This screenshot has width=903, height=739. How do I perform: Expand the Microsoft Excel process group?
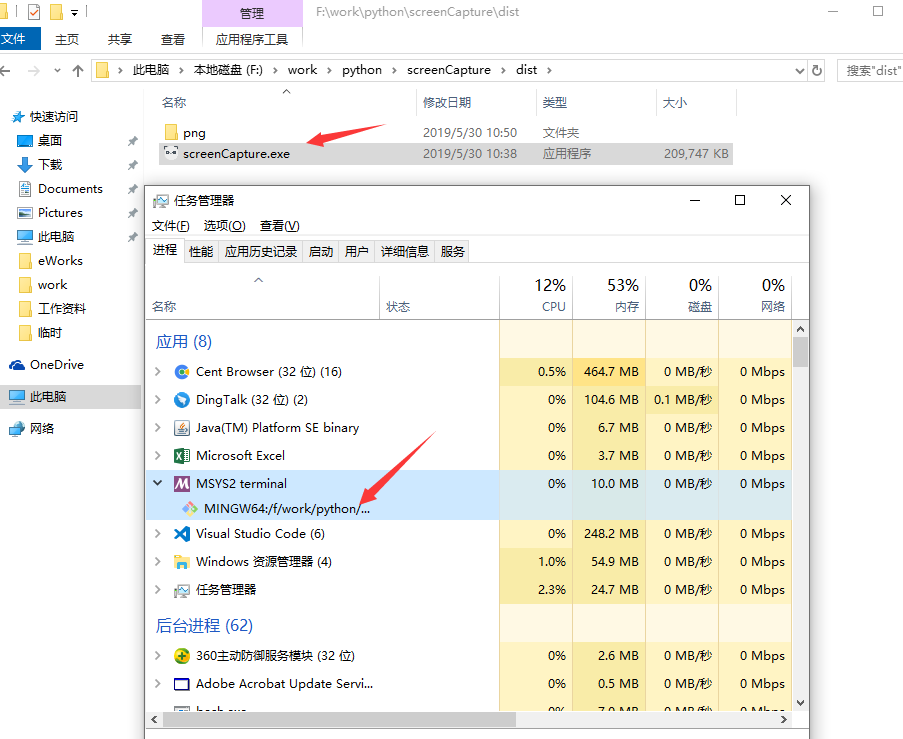click(158, 456)
